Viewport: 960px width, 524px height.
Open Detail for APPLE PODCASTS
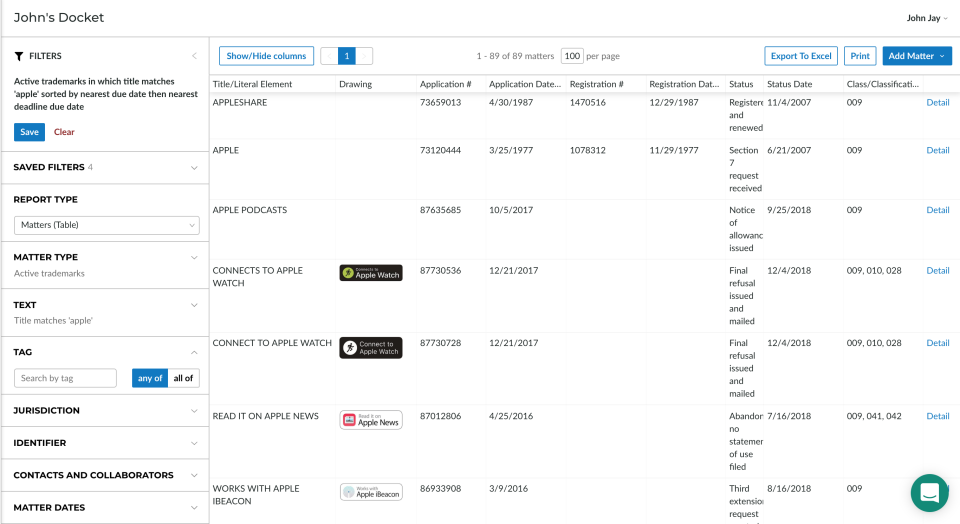[937, 210]
